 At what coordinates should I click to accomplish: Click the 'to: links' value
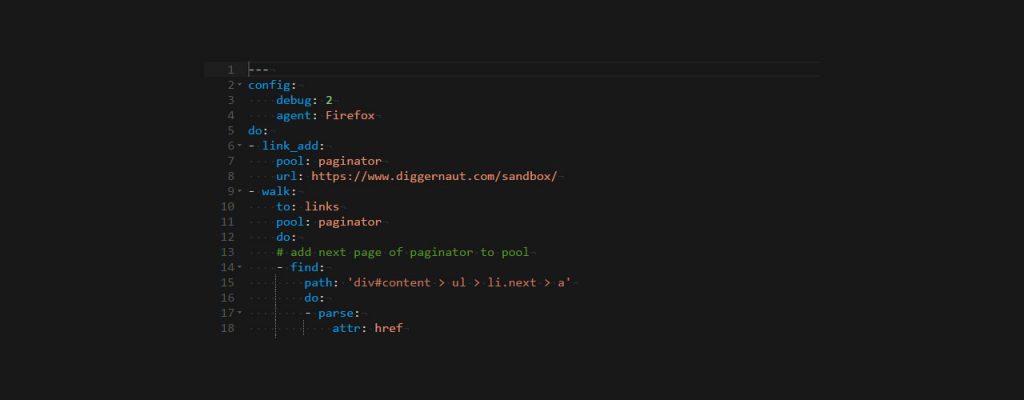[322, 206]
